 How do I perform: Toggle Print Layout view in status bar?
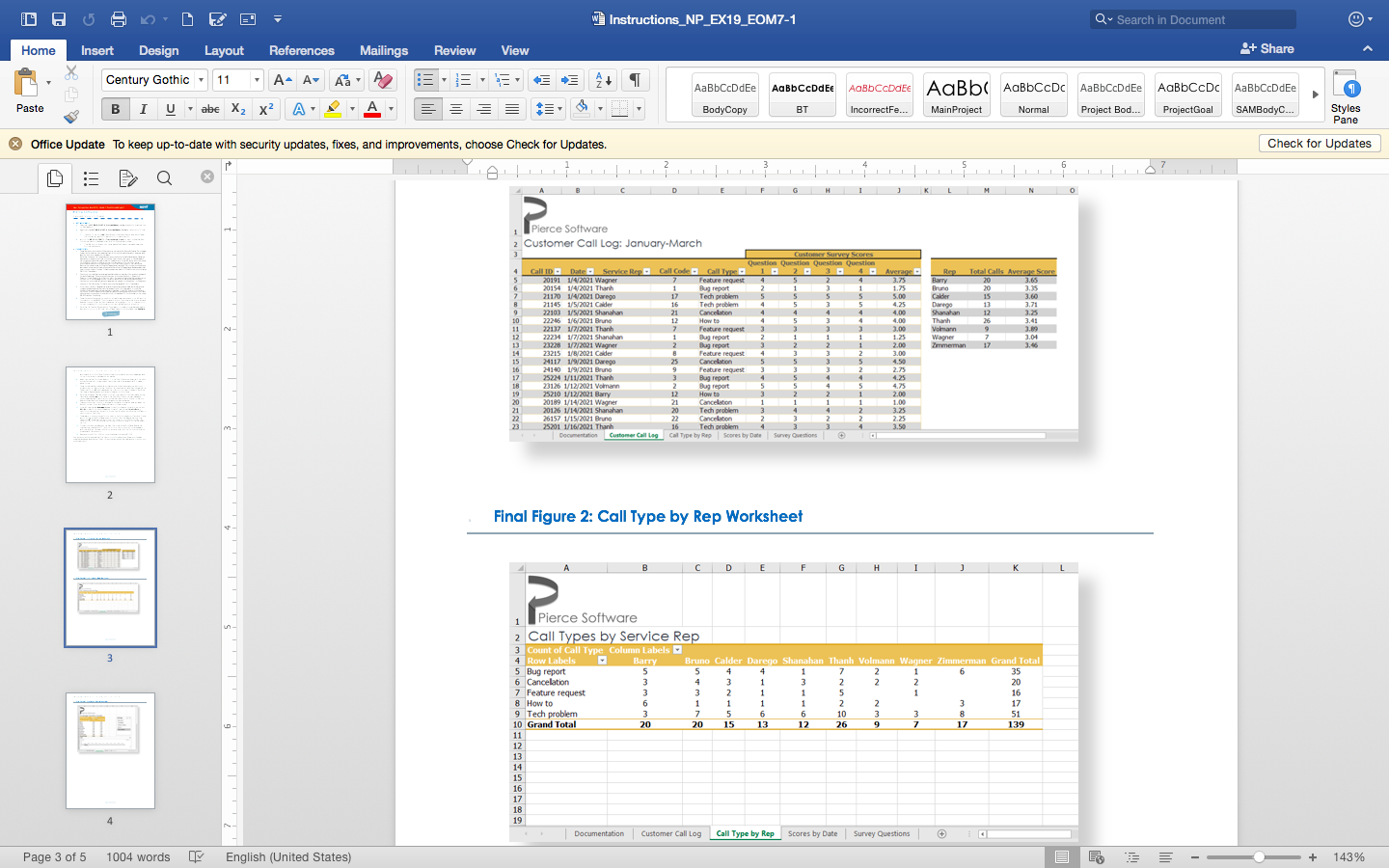pos(1061,856)
